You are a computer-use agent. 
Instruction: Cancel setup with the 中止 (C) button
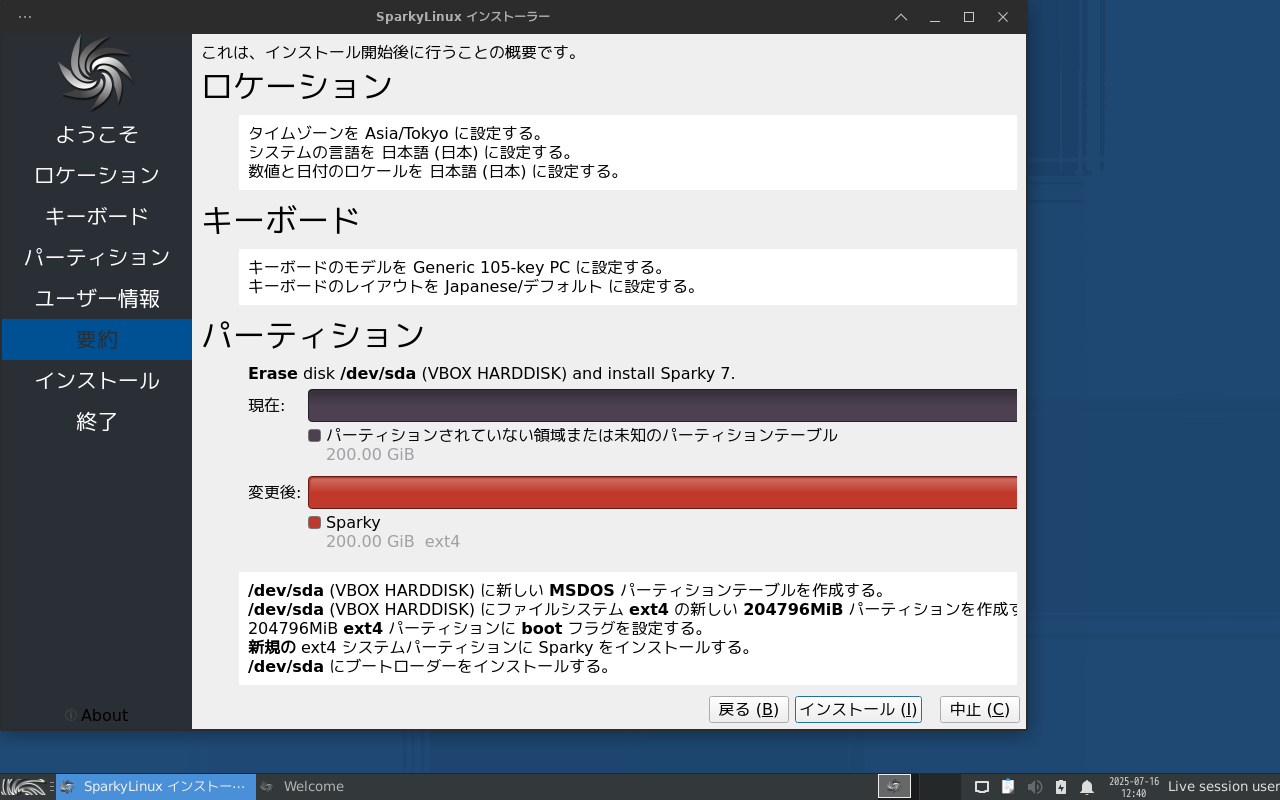[980, 709]
